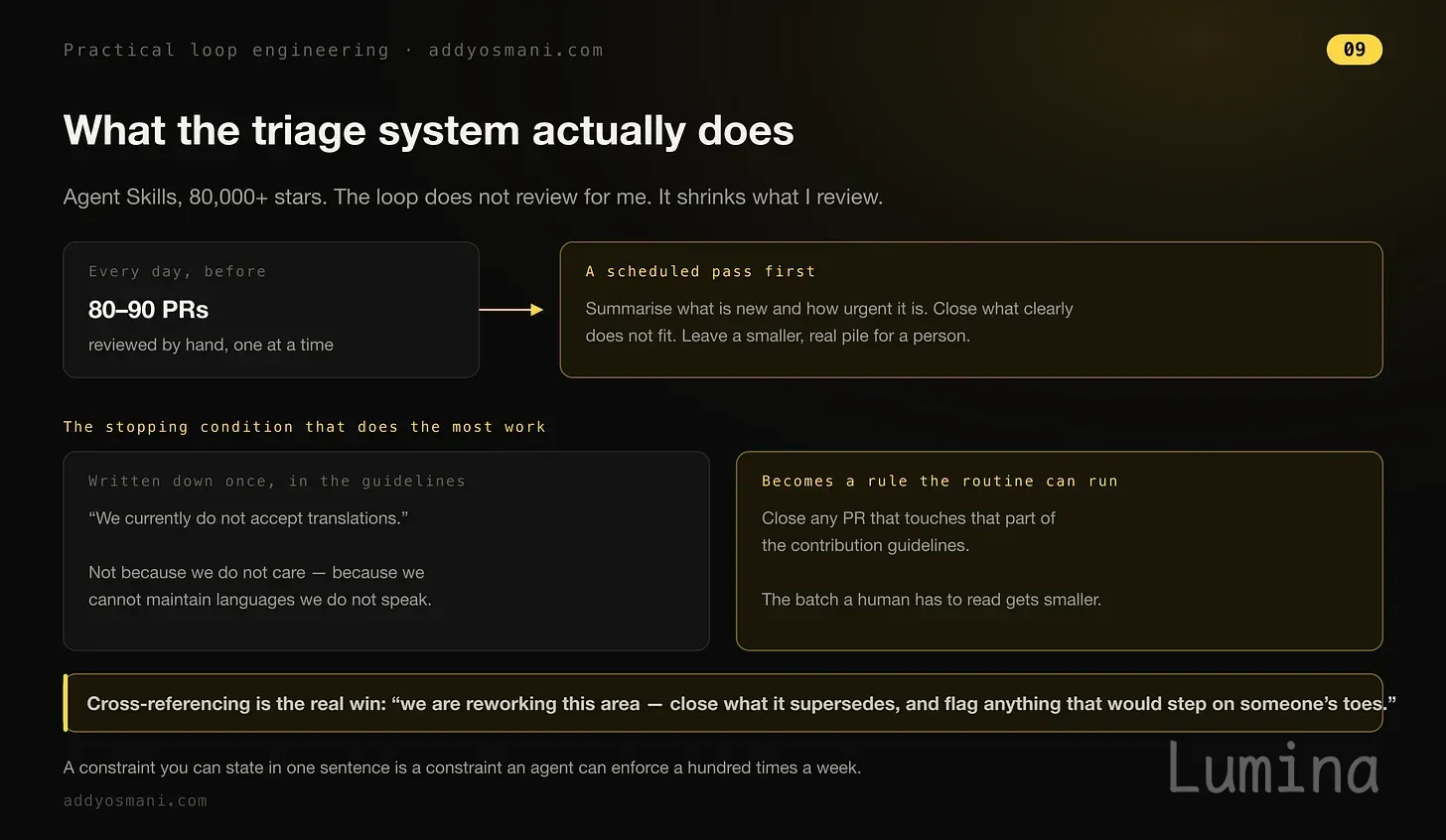
Task: Click the yellow arrow between the cards
Action: click(511, 310)
